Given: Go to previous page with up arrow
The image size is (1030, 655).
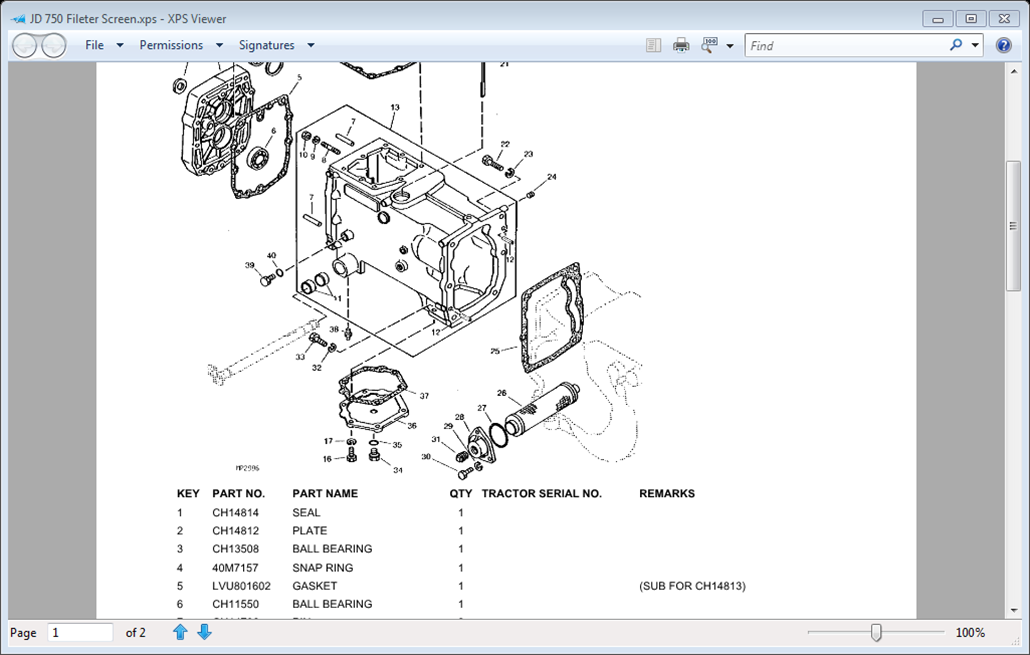Looking at the screenshot, I should (x=180, y=632).
